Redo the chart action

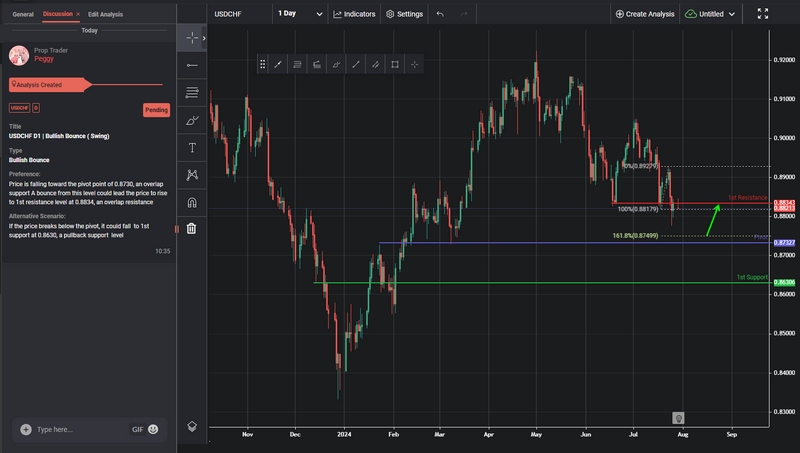(464, 14)
